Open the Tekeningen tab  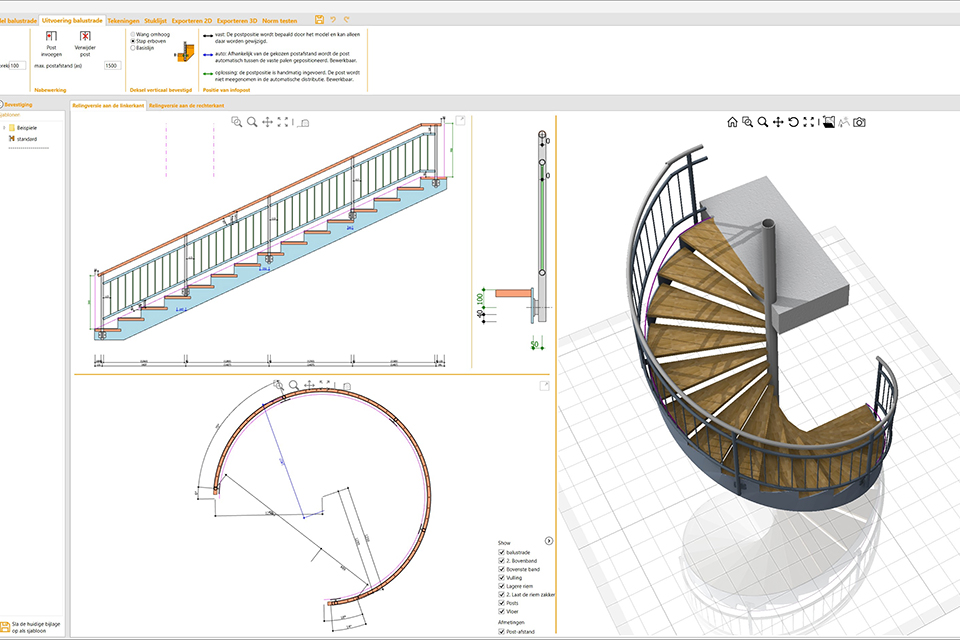click(124, 21)
